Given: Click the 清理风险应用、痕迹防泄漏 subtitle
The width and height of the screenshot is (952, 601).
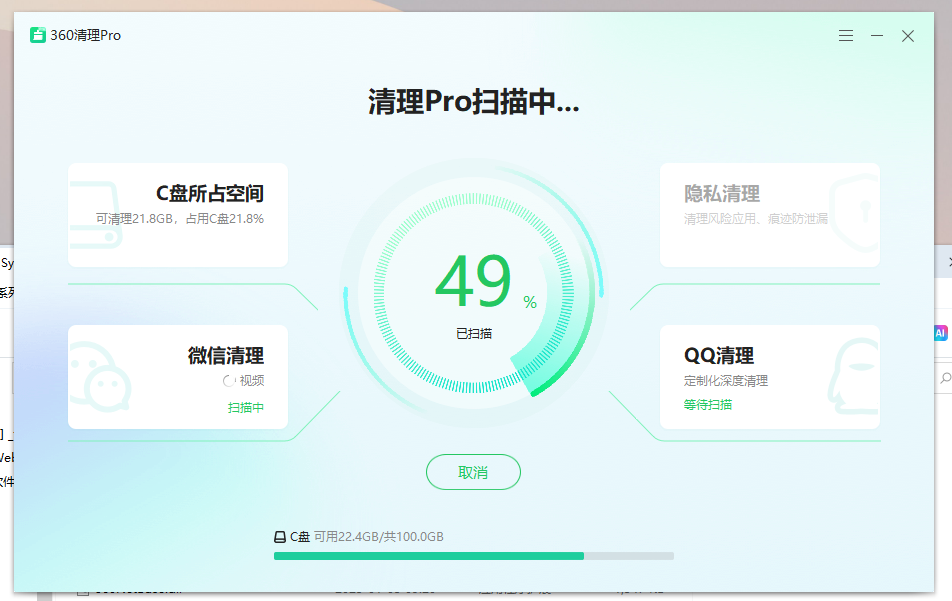Looking at the screenshot, I should (755, 219).
